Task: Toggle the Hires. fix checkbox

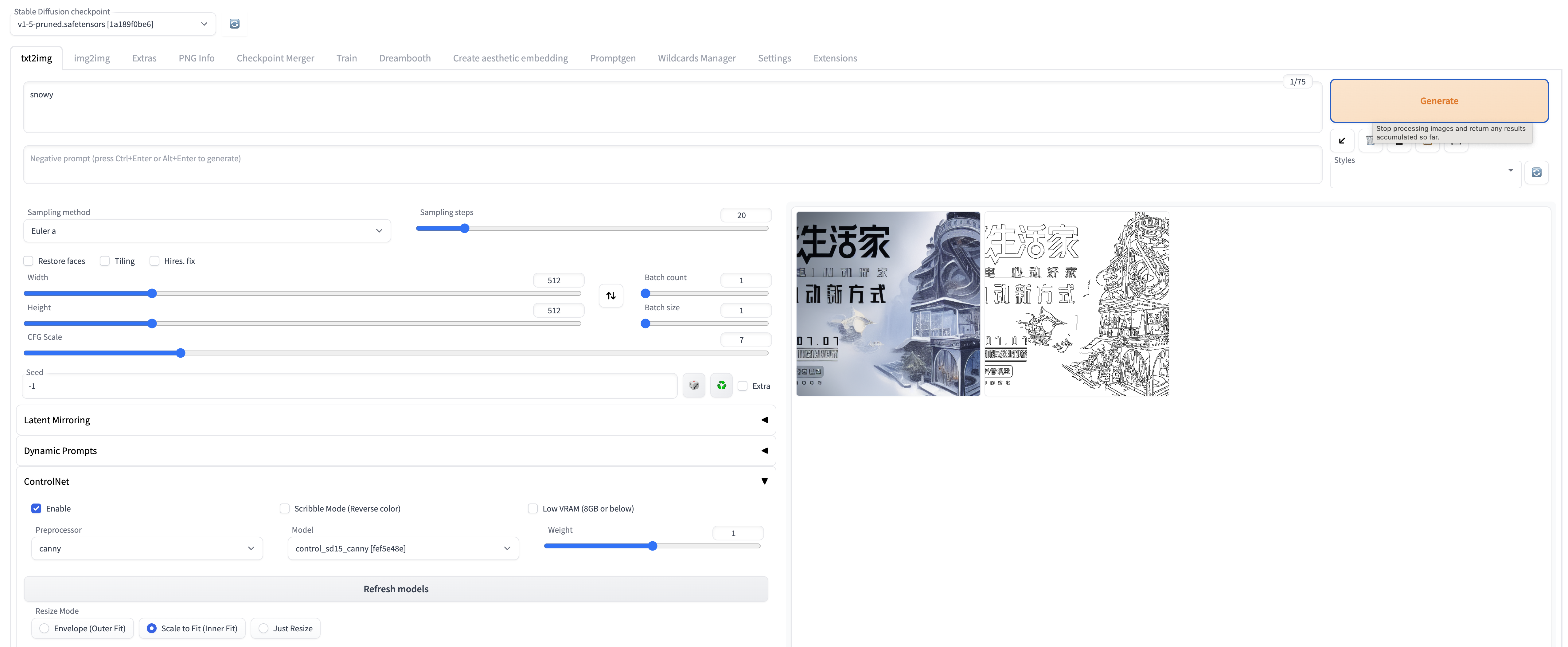Action: coord(154,261)
